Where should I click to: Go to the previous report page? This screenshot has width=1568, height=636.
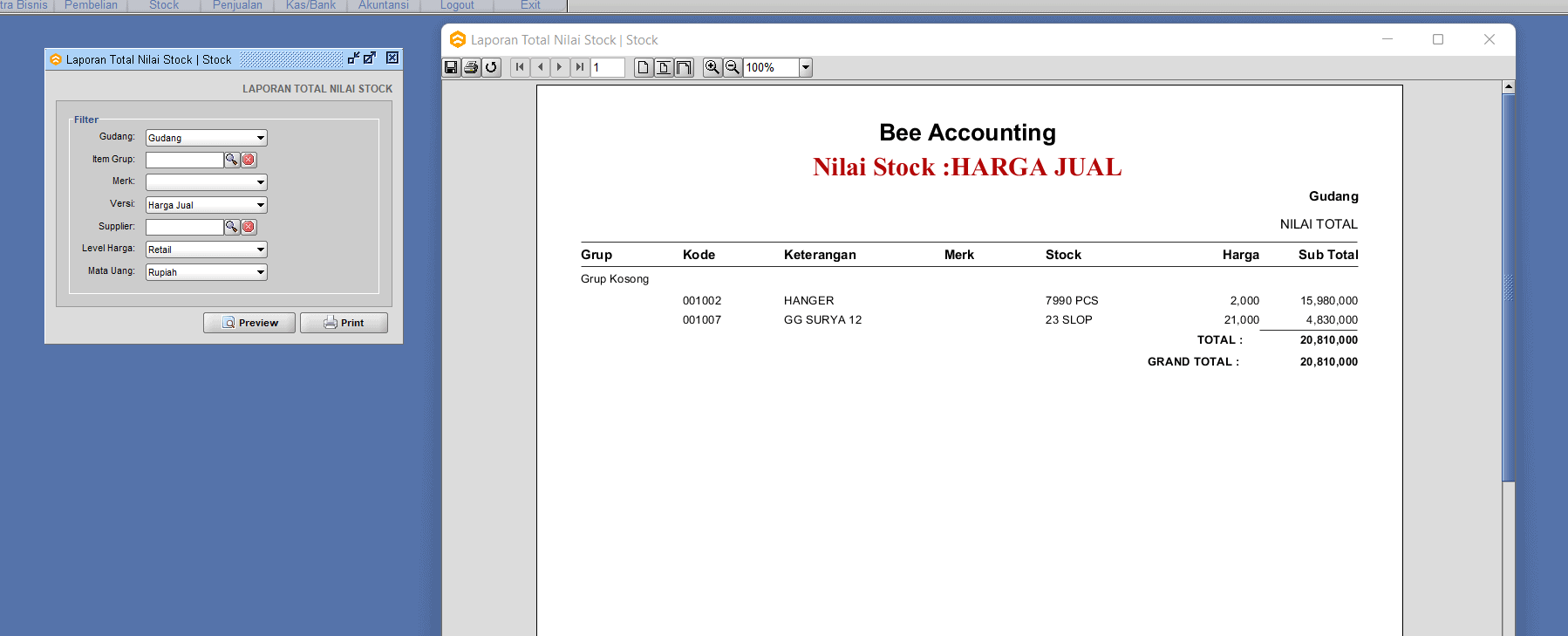click(540, 67)
